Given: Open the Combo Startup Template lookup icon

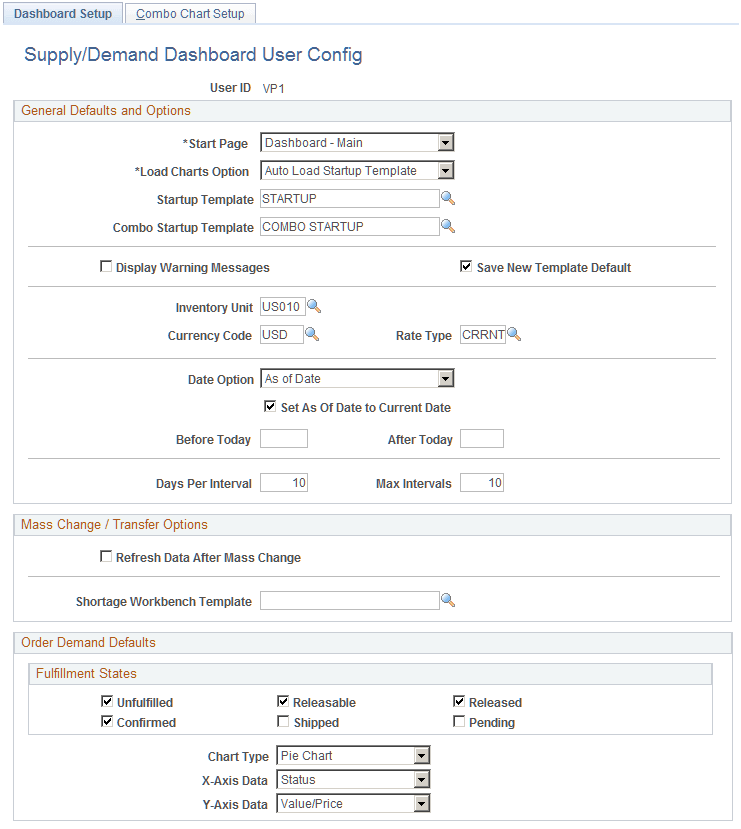Looking at the screenshot, I should (447, 227).
